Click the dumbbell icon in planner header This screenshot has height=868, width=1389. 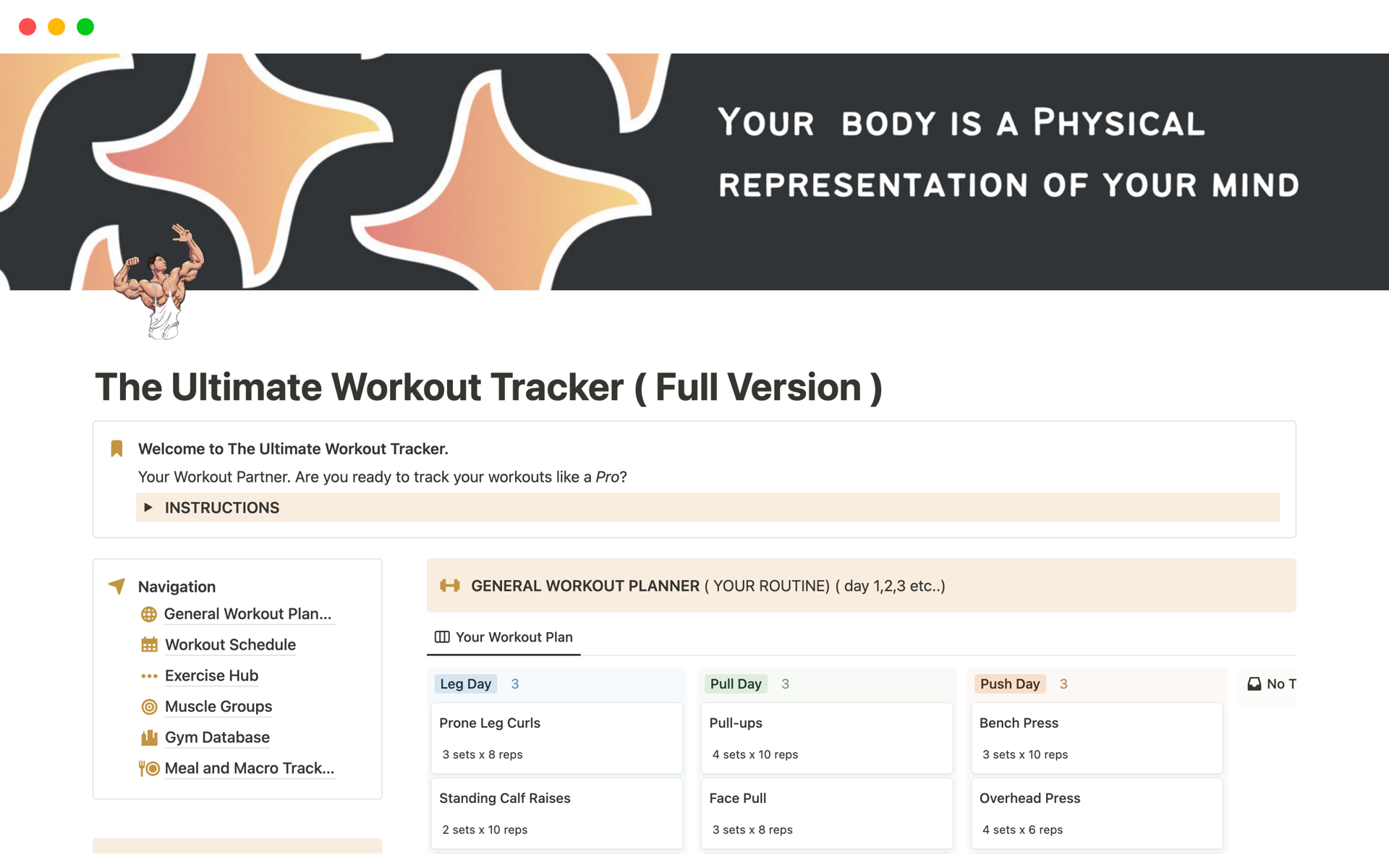[450, 586]
